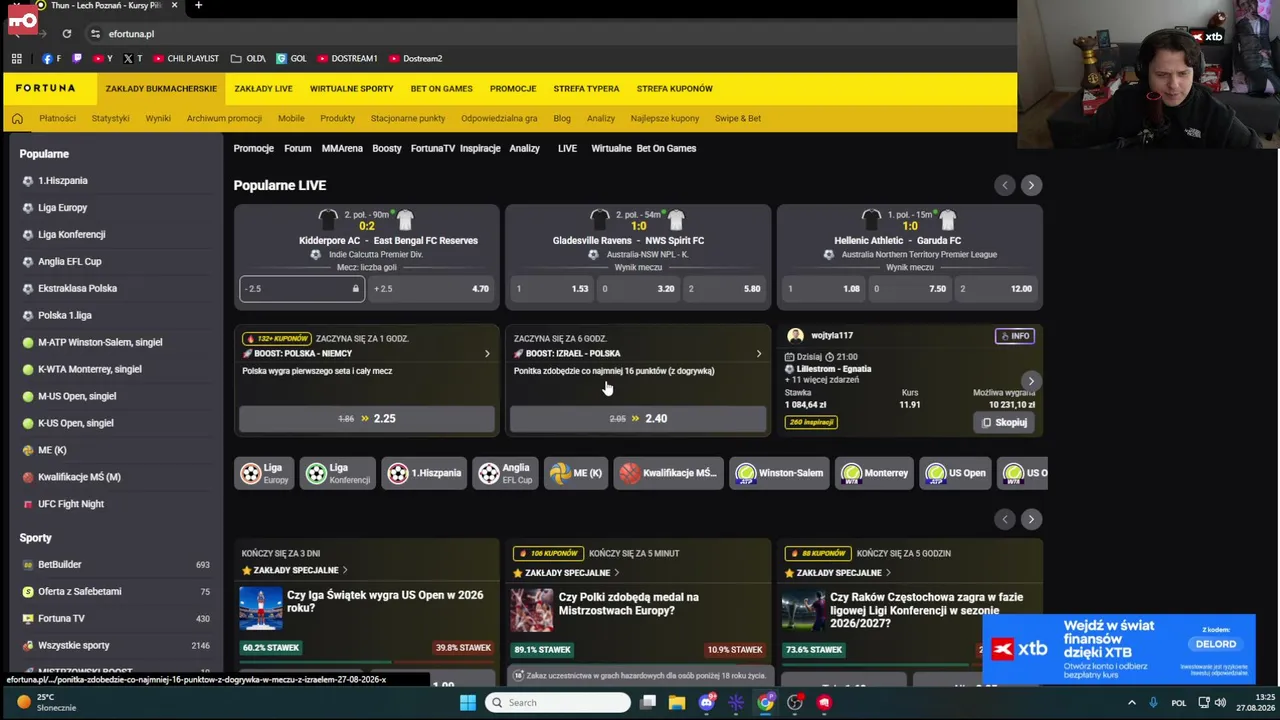Open the OLD bookmarks folder
The height and width of the screenshot is (720, 1280).
[248, 59]
